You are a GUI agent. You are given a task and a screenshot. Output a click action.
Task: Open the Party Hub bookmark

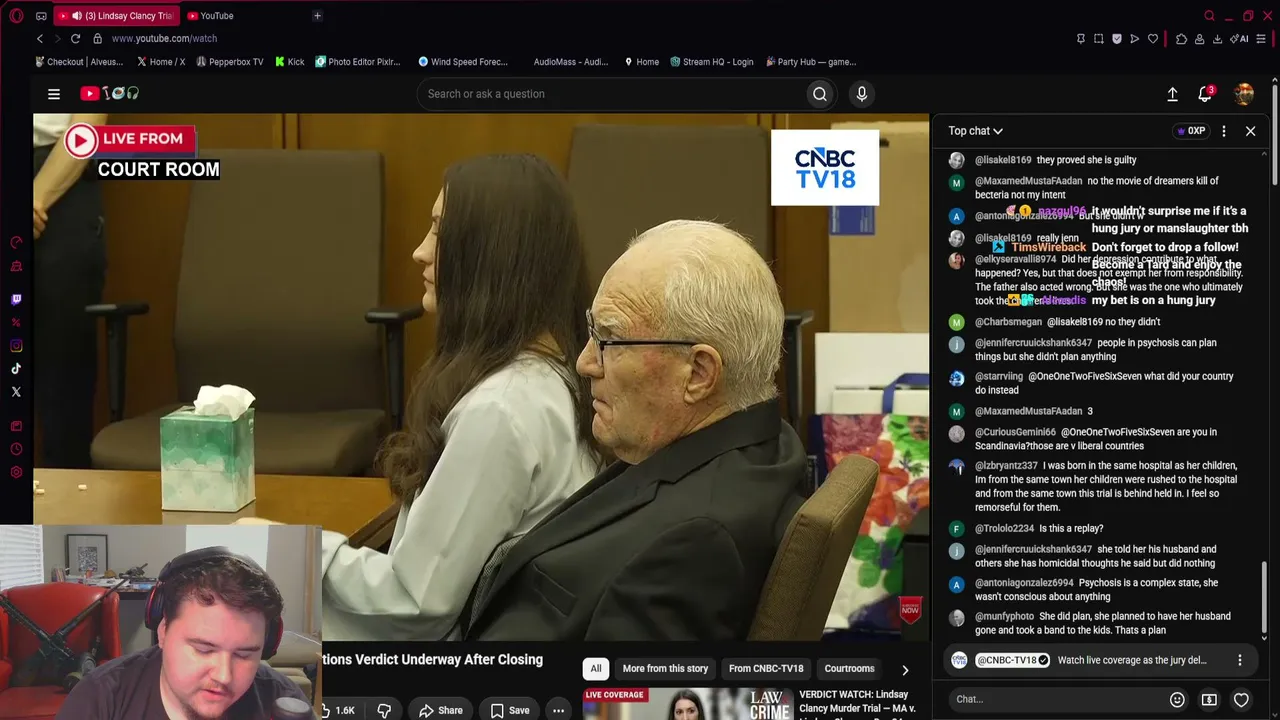click(811, 62)
